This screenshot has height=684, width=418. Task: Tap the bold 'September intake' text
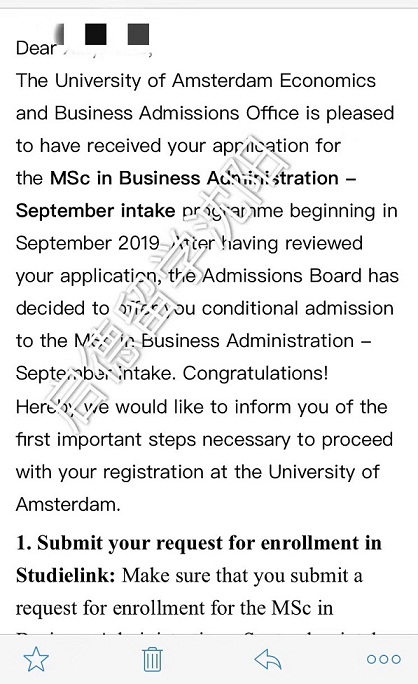point(96,211)
